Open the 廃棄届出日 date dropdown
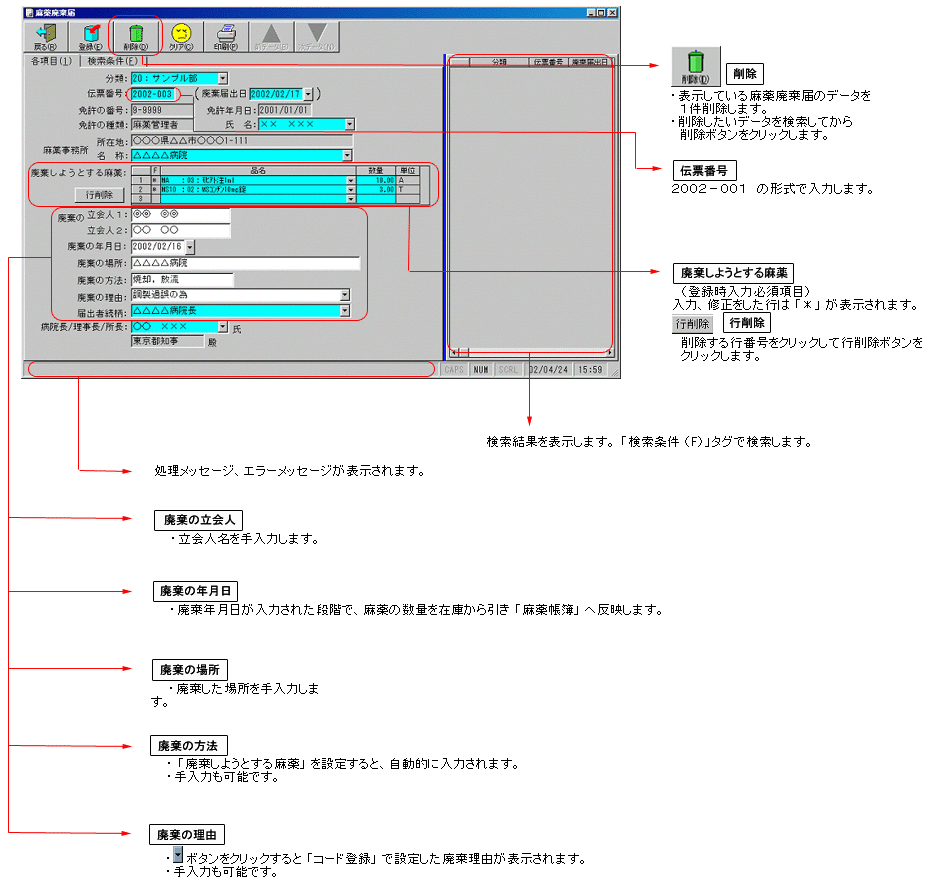Image resolution: width=935 pixels, height=883 pixels. point(308,94)
